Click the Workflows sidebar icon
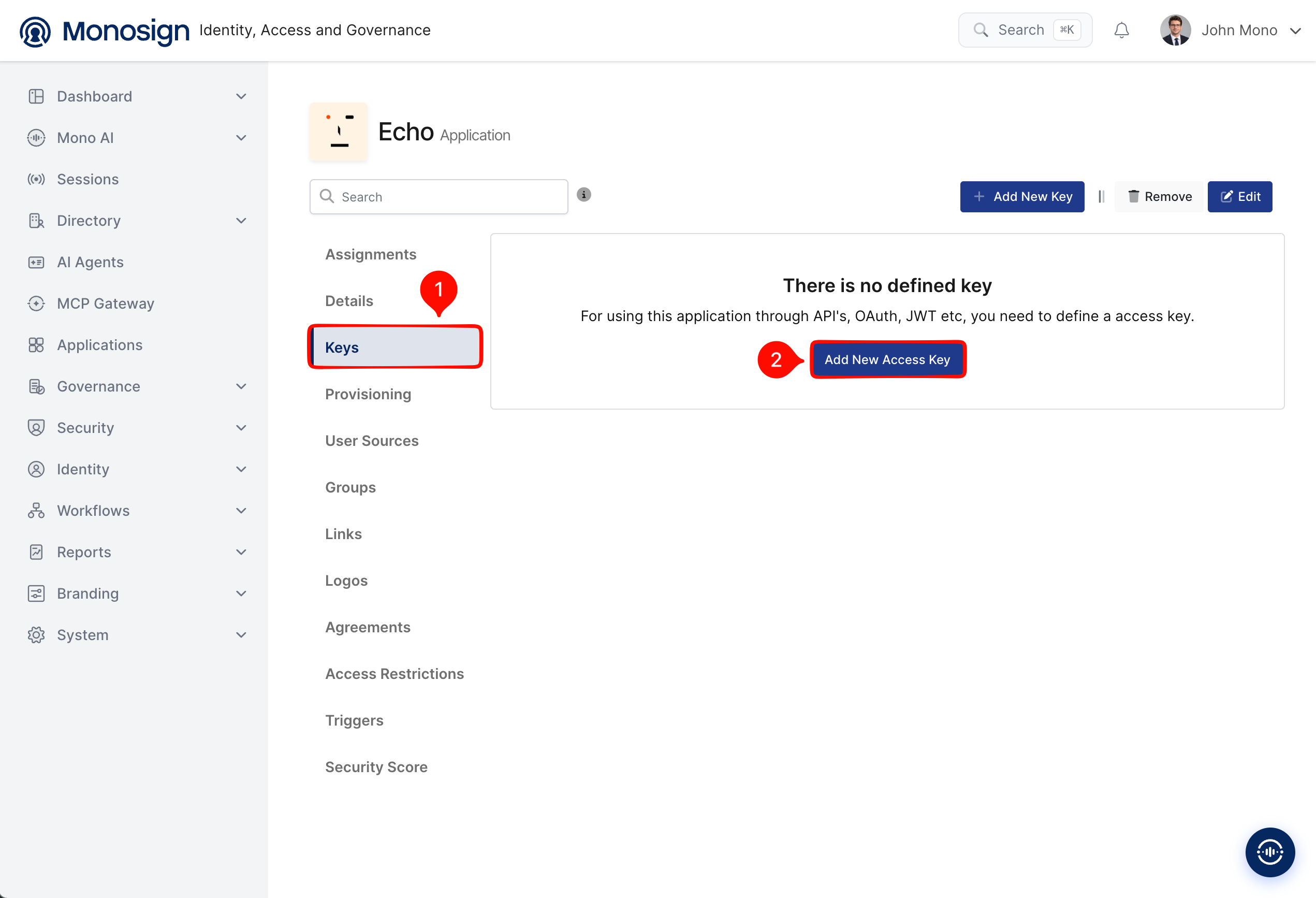Viewport: 1316px width, 898px height. 36,511
